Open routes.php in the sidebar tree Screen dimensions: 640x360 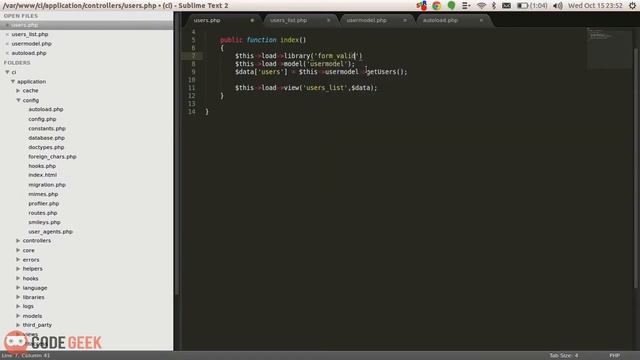(x=43, y=213)
